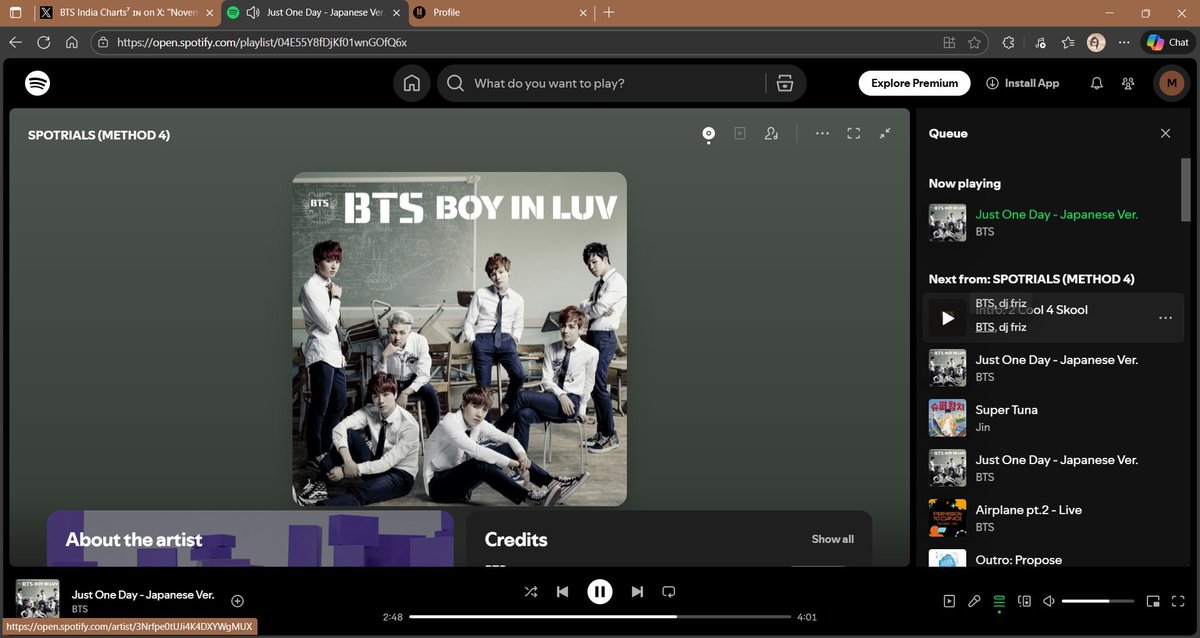Open browser extensions icon
The image size is (1200, 638).
(x=1008, y=43)
